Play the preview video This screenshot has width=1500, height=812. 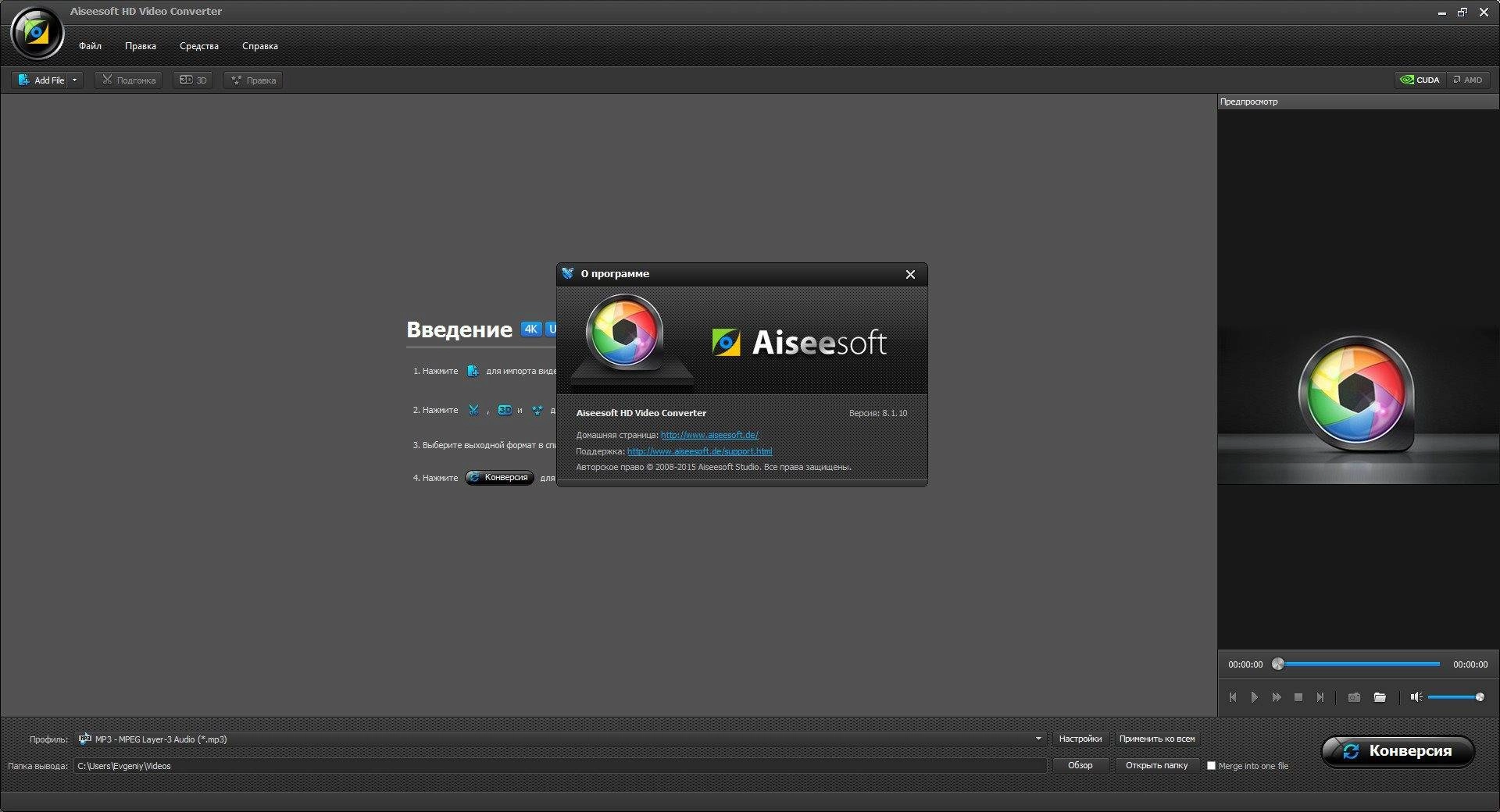[1255, 697]
